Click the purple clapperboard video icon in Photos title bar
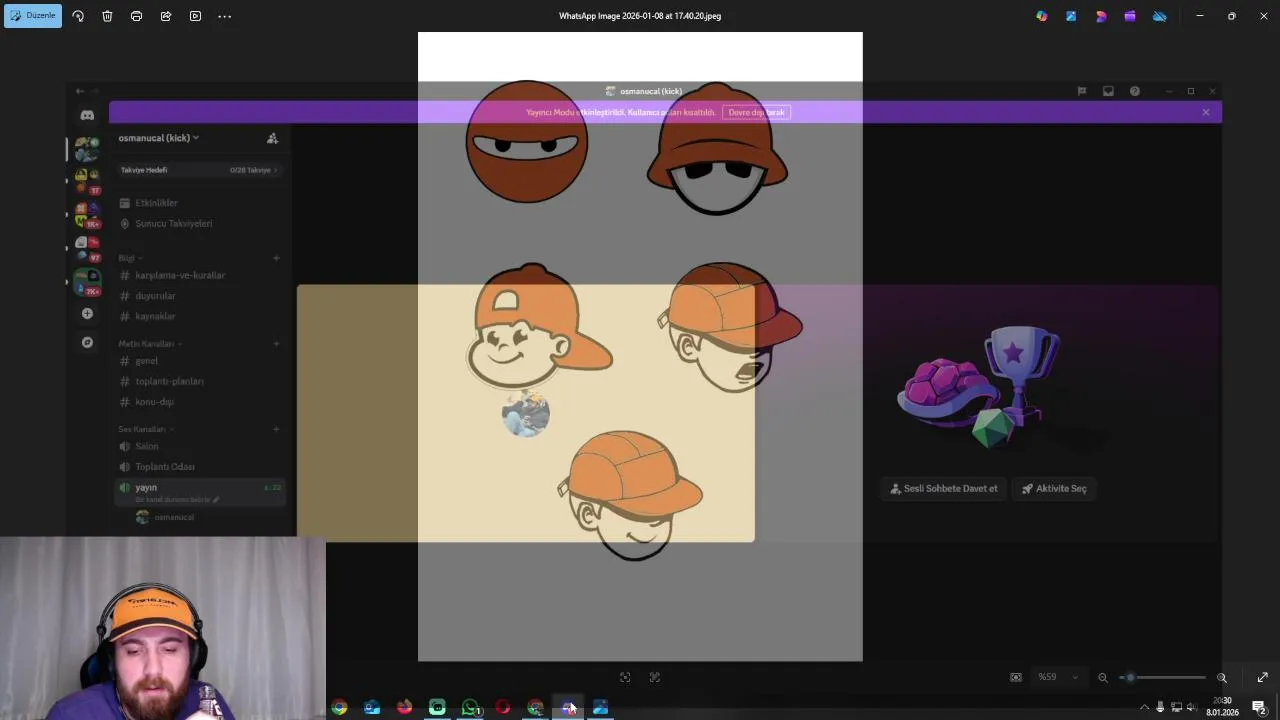 pos(1130,16)
